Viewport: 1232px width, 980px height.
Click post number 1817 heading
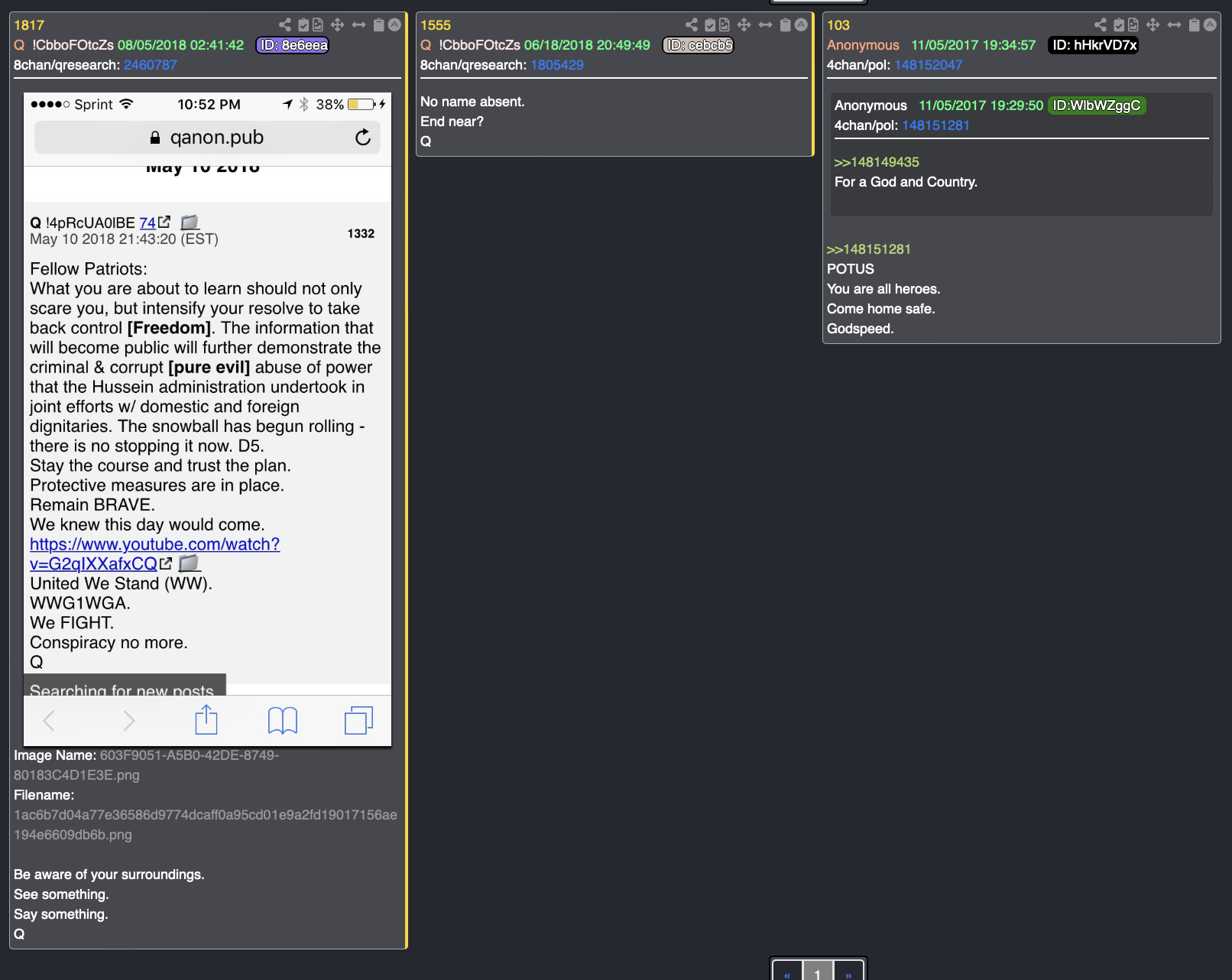[x=29, y=25]
